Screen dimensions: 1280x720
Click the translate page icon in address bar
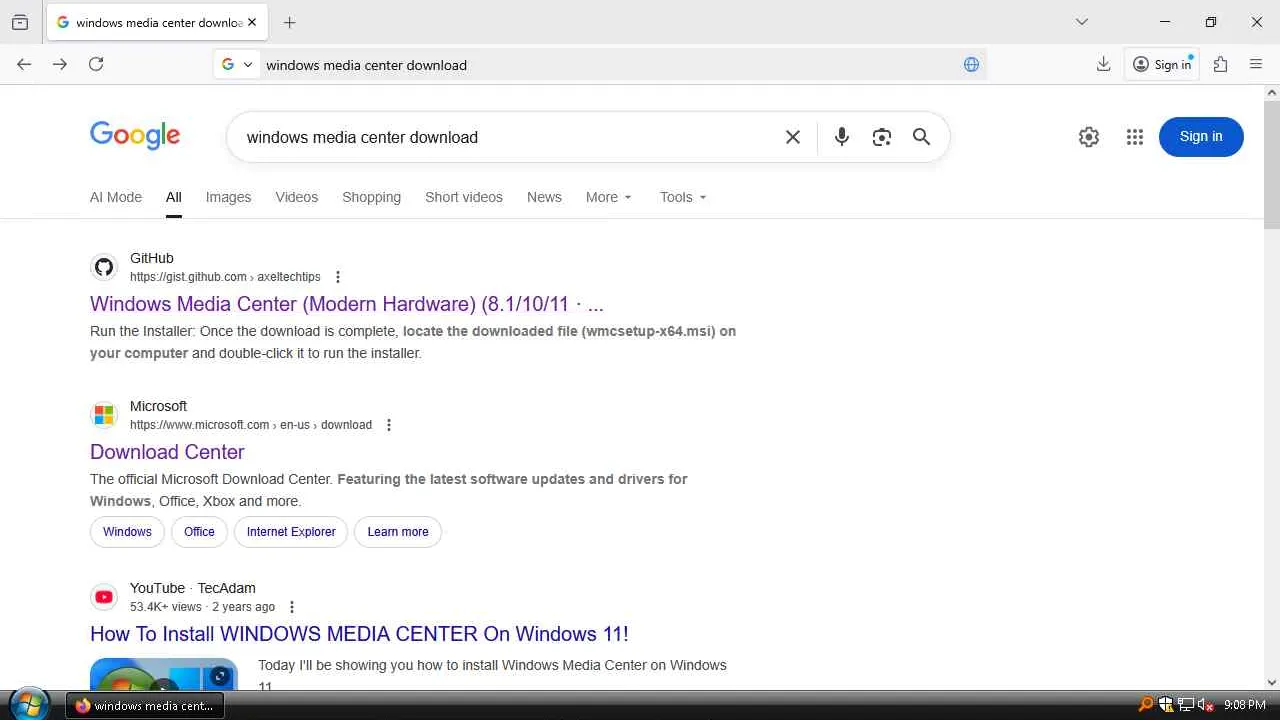[x=971, y=64]
